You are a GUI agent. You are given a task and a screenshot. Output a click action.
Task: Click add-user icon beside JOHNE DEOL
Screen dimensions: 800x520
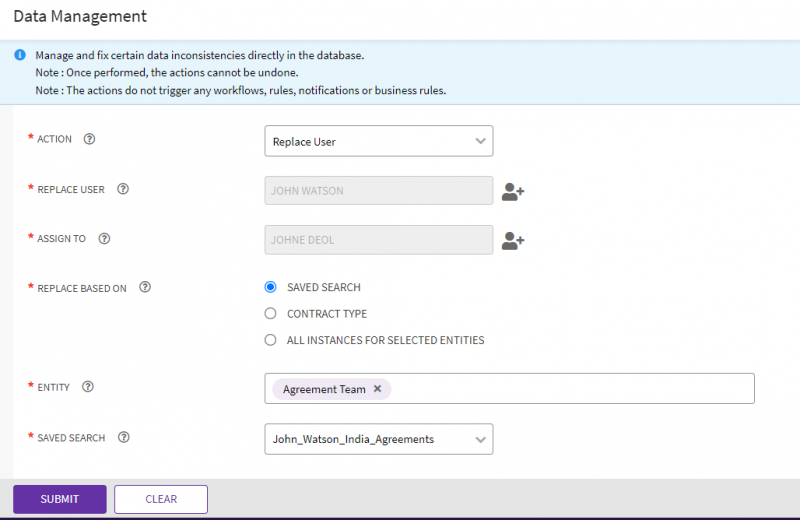point(513,240)
